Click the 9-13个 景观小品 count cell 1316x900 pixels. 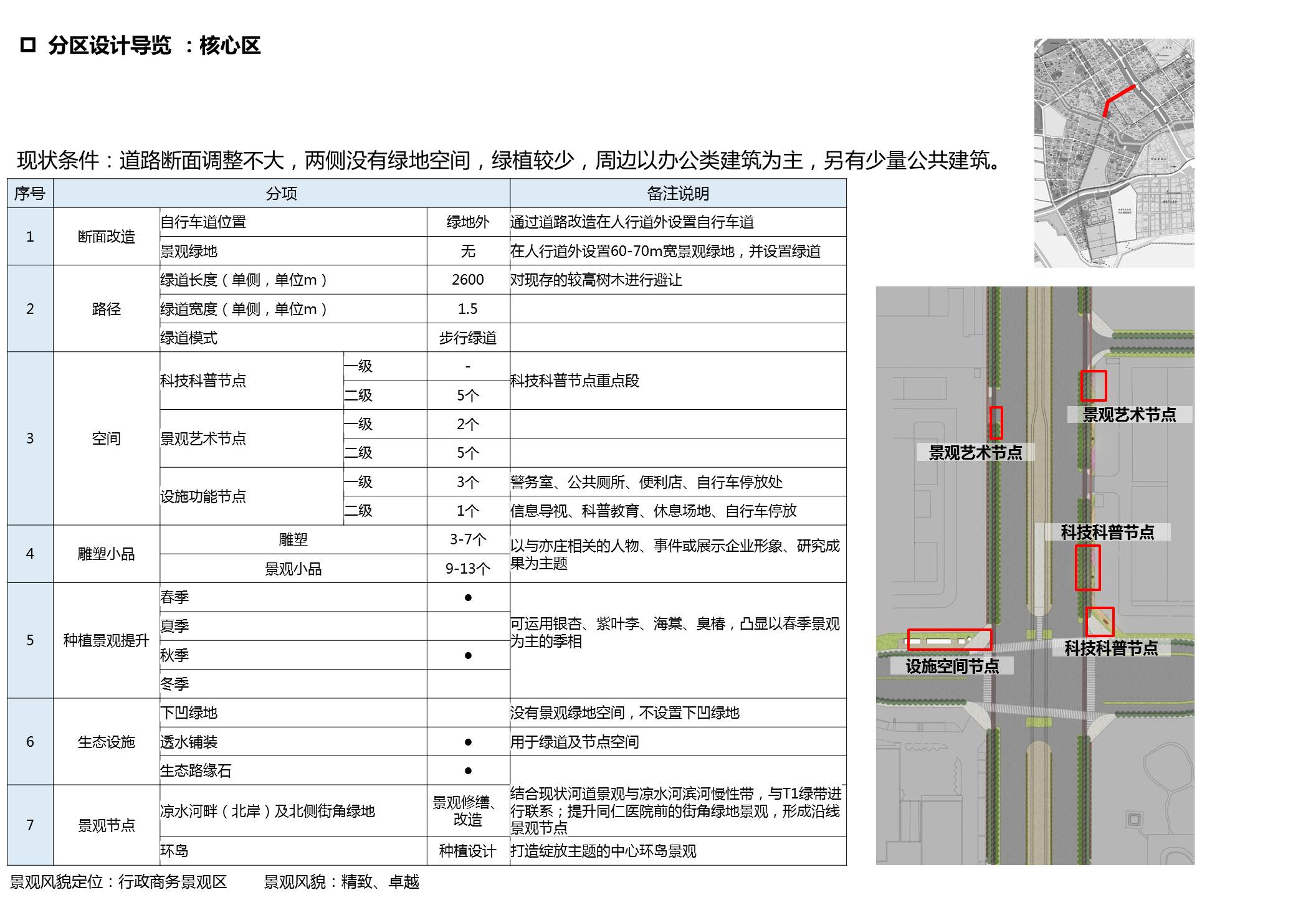point(468,569)
